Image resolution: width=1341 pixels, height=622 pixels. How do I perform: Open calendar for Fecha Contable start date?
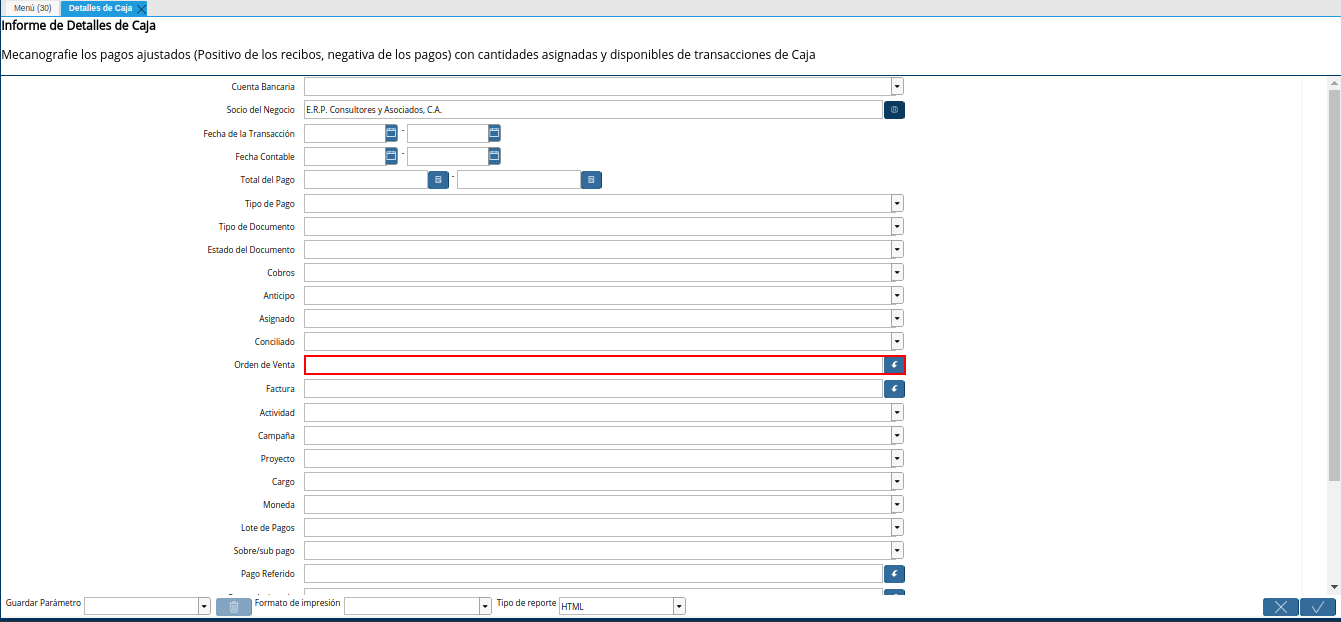pos(391,155)
